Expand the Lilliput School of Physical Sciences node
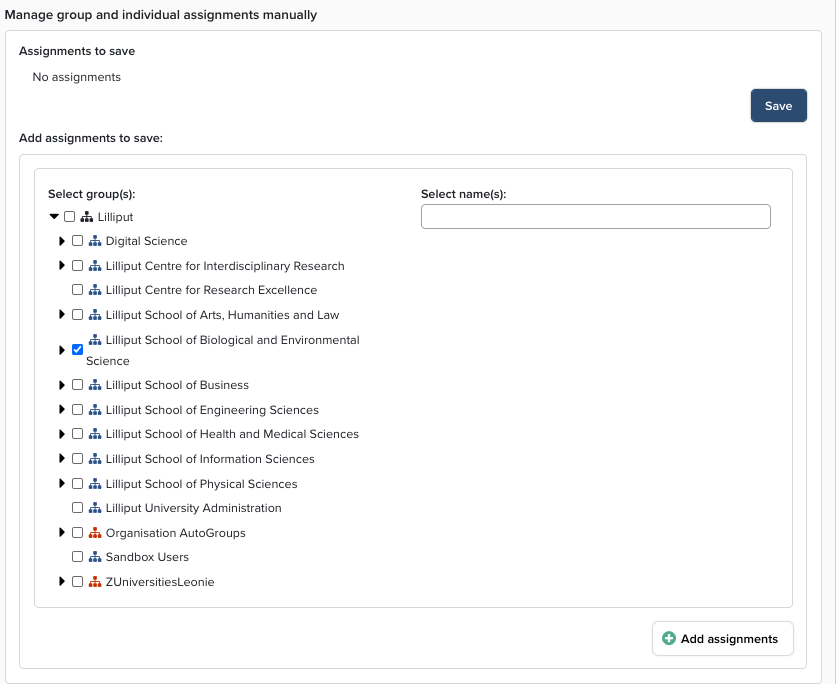Viewport: 840px width, 684px height. 62,484
